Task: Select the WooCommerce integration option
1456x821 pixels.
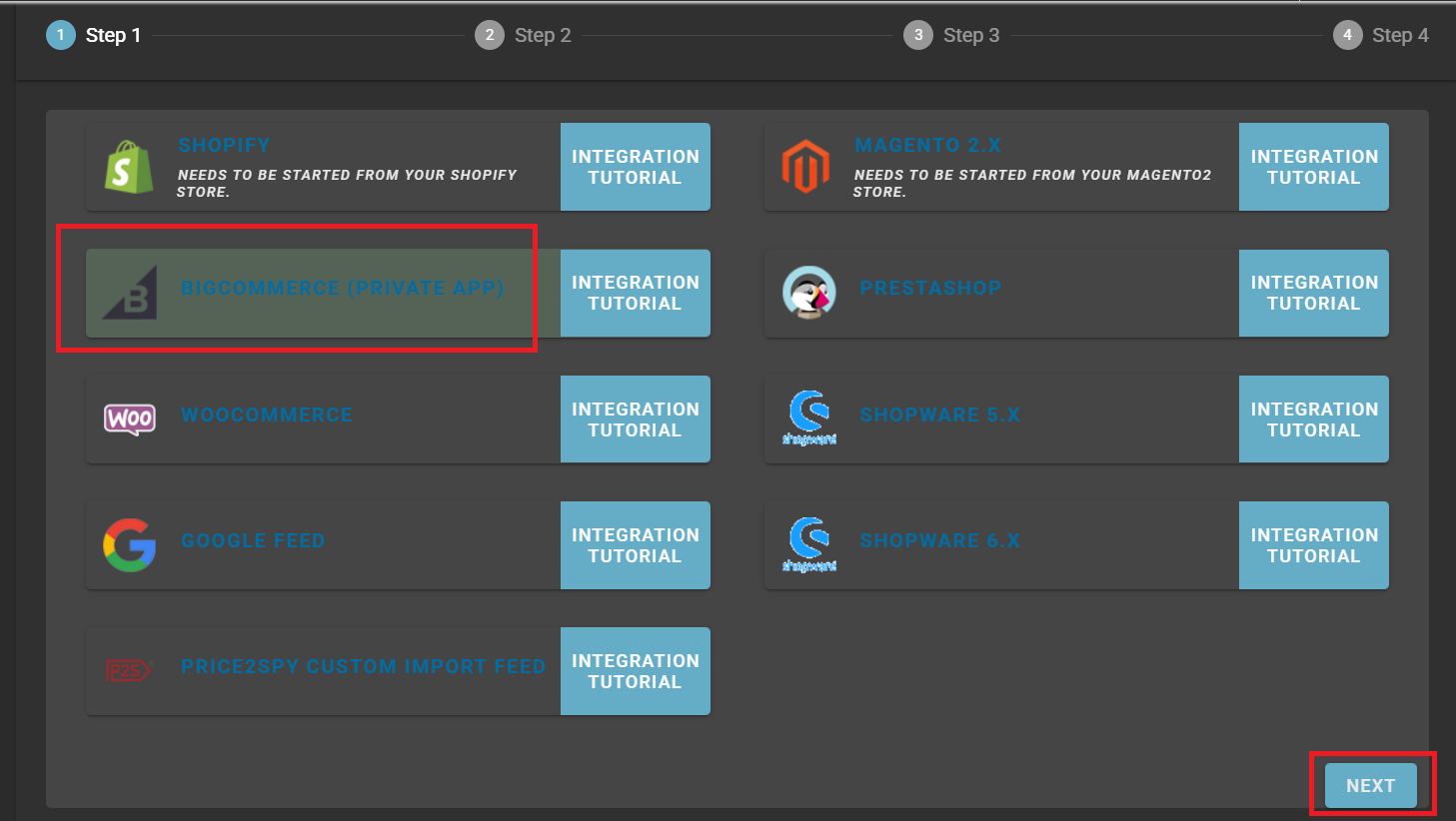Action: coord(324,419)
